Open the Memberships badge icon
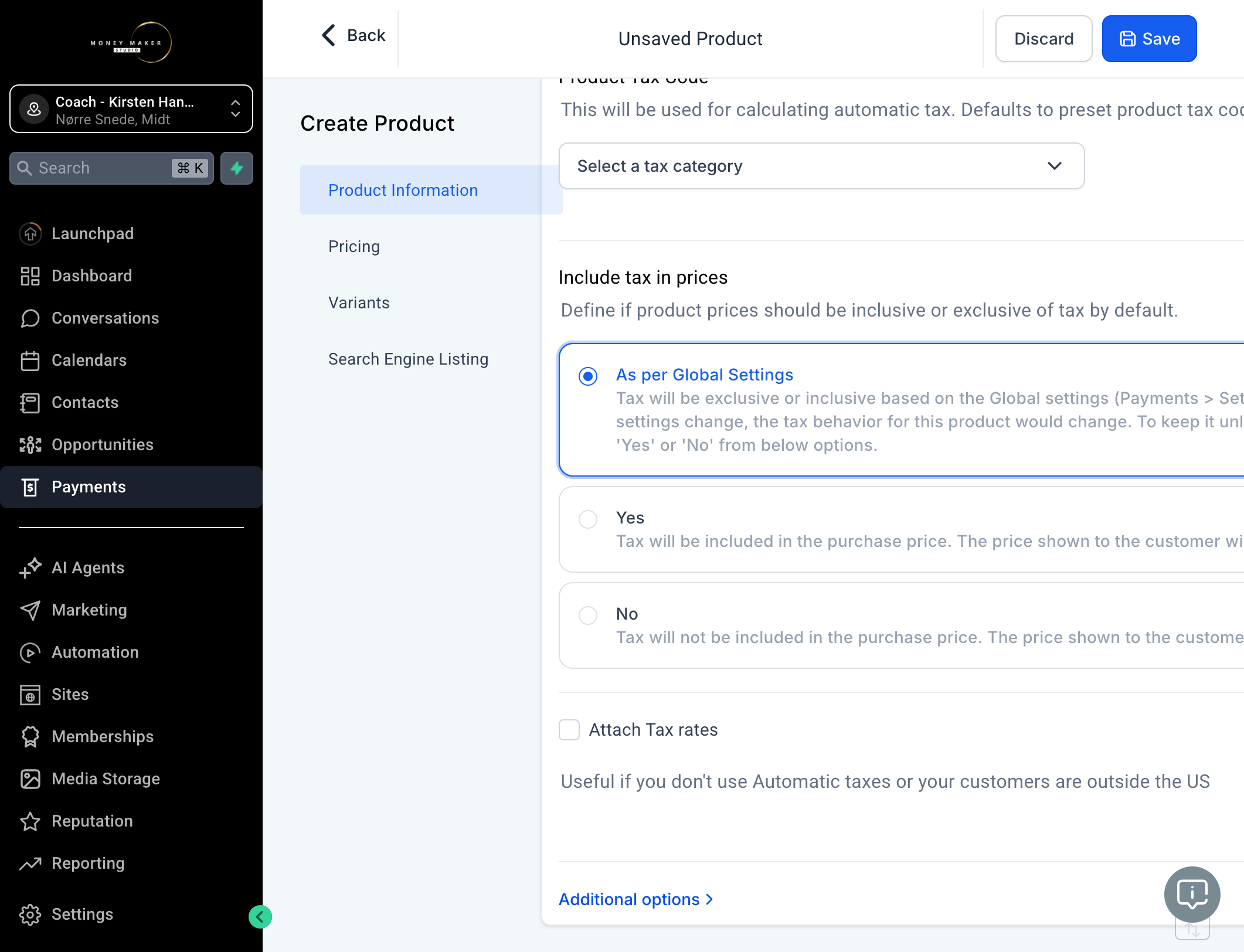The width and height of the screenshot is (1244, 952). pyautogui.click(x=30, y=736)
